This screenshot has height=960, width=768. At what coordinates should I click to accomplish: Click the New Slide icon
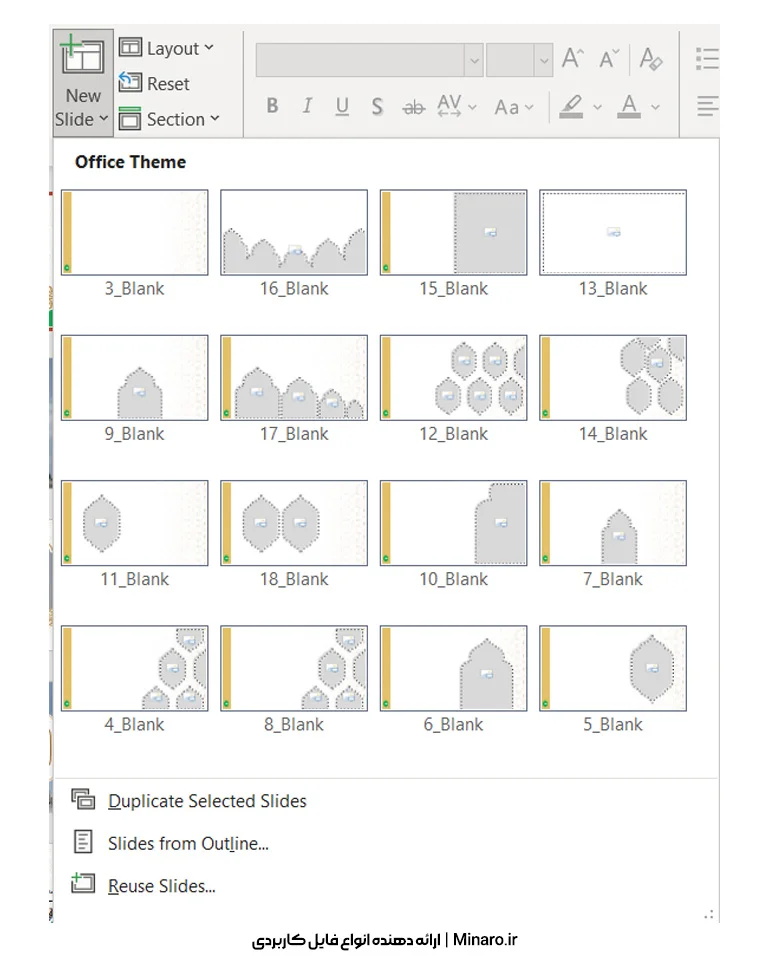(x=83, y=59)
